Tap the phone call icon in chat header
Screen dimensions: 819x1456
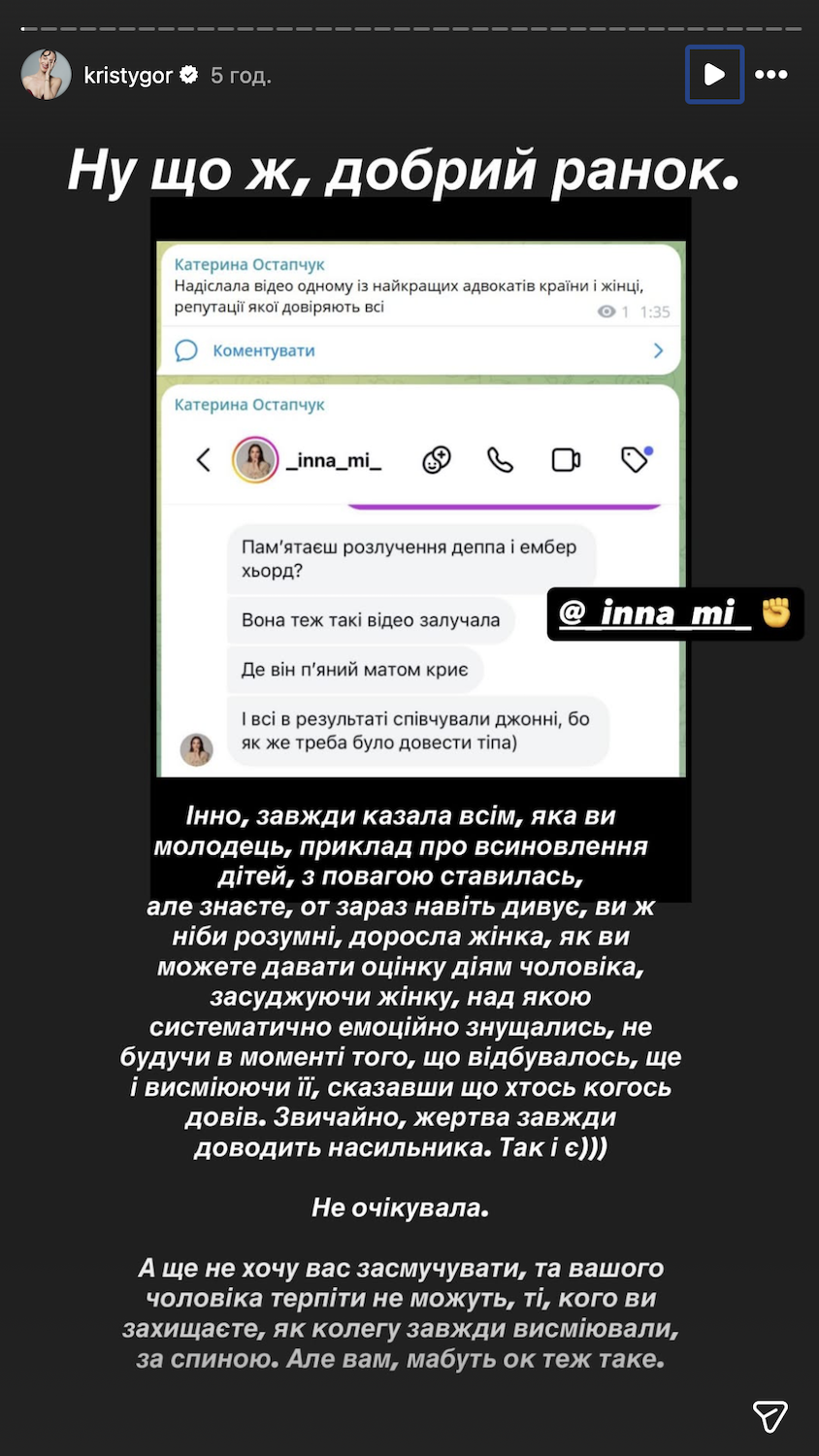click(x=500, y=459)
